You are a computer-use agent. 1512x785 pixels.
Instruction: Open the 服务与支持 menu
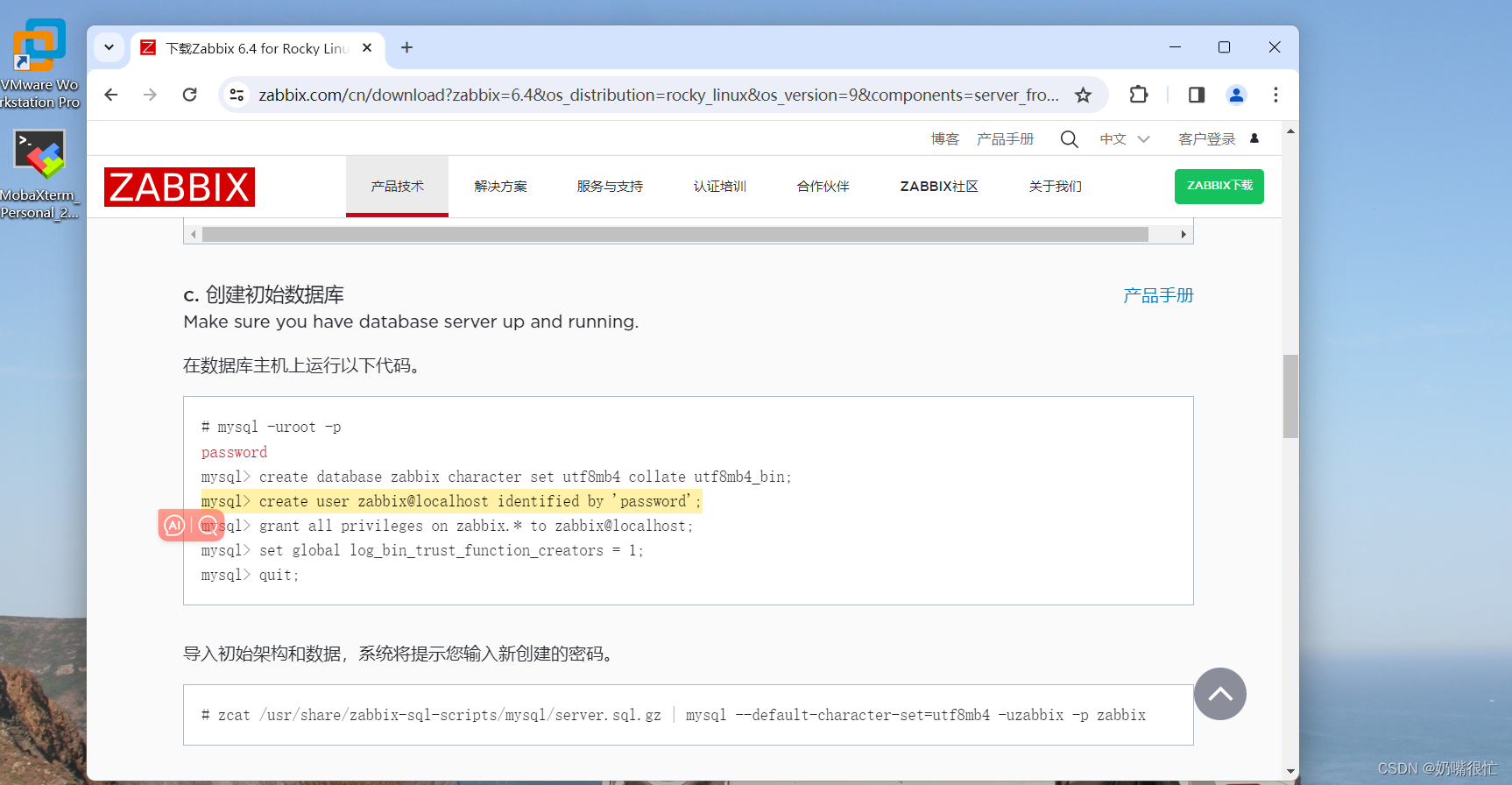coord(610,186)
